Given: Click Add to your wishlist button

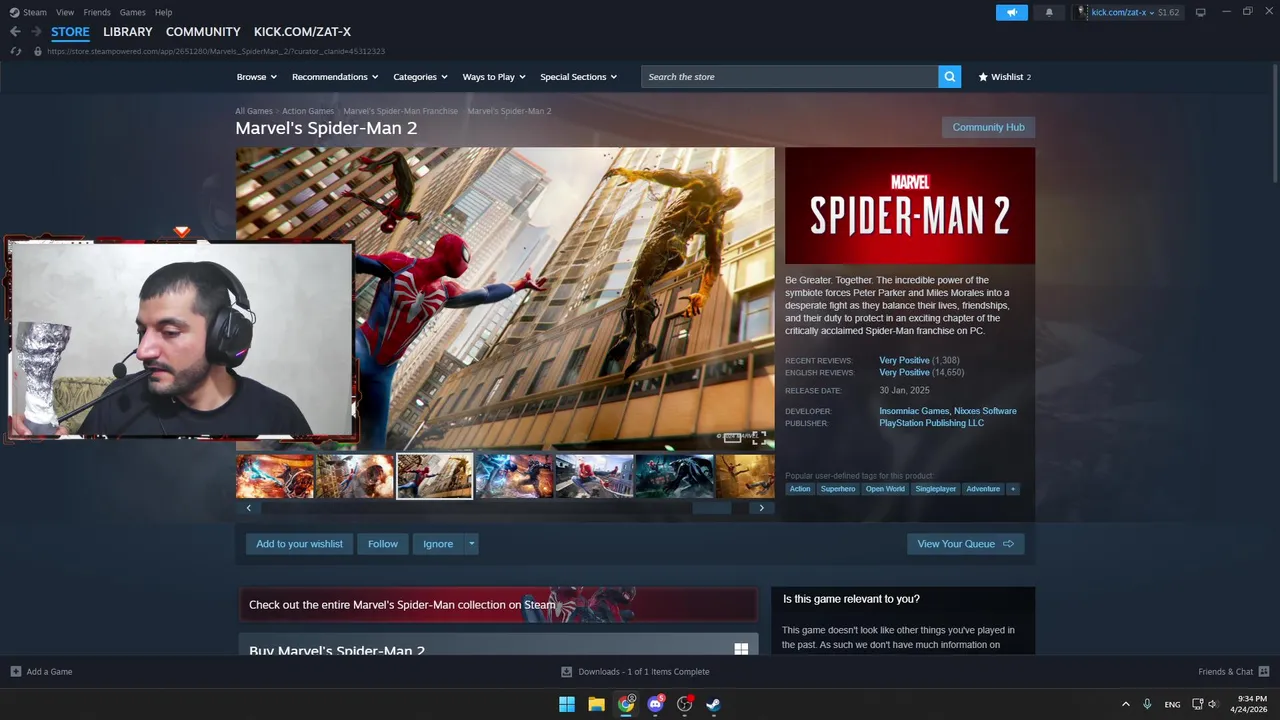Looking at the screenshot, I should click(x=299, y=544).
